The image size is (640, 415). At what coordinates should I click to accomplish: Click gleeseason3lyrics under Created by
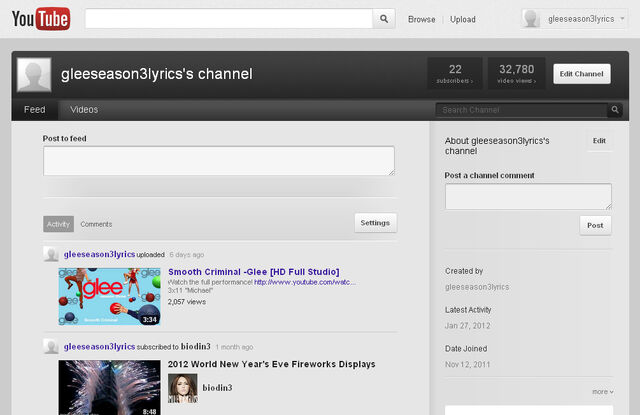point(477,287)
